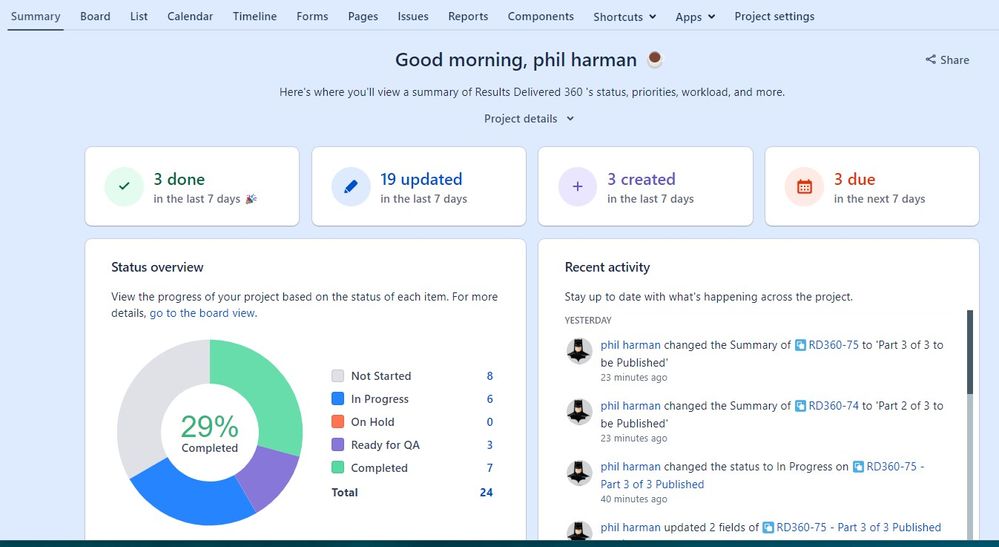The height and width of the screenshot is (547, 999).
Task: Open the Reports tab
Action: coord(468,17)
